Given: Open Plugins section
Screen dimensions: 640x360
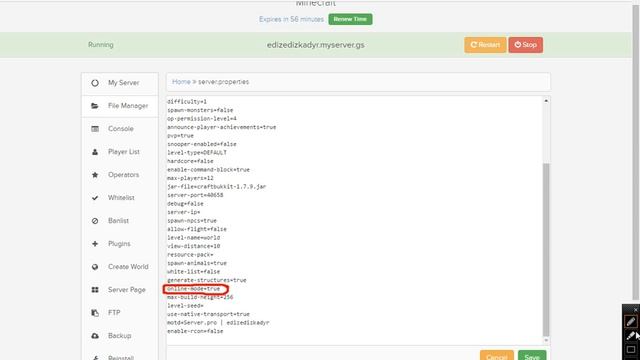Looking at the screenshot, I should tap(120, 244).
